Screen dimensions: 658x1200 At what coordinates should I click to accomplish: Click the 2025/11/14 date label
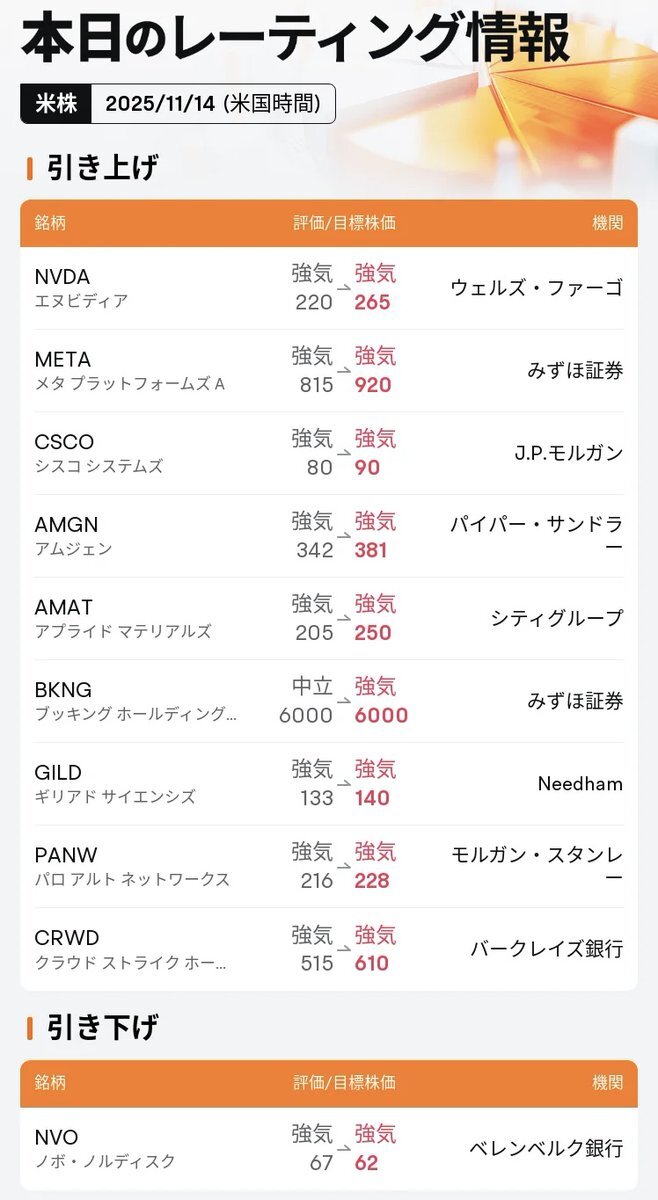212,104
